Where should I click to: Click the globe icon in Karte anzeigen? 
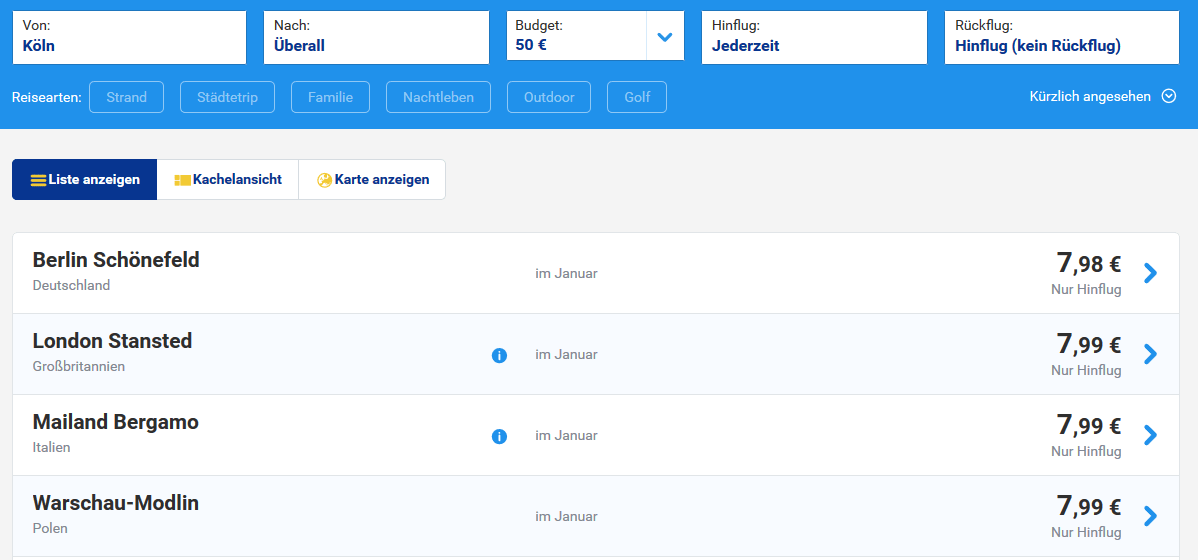(x=324, y=180)
